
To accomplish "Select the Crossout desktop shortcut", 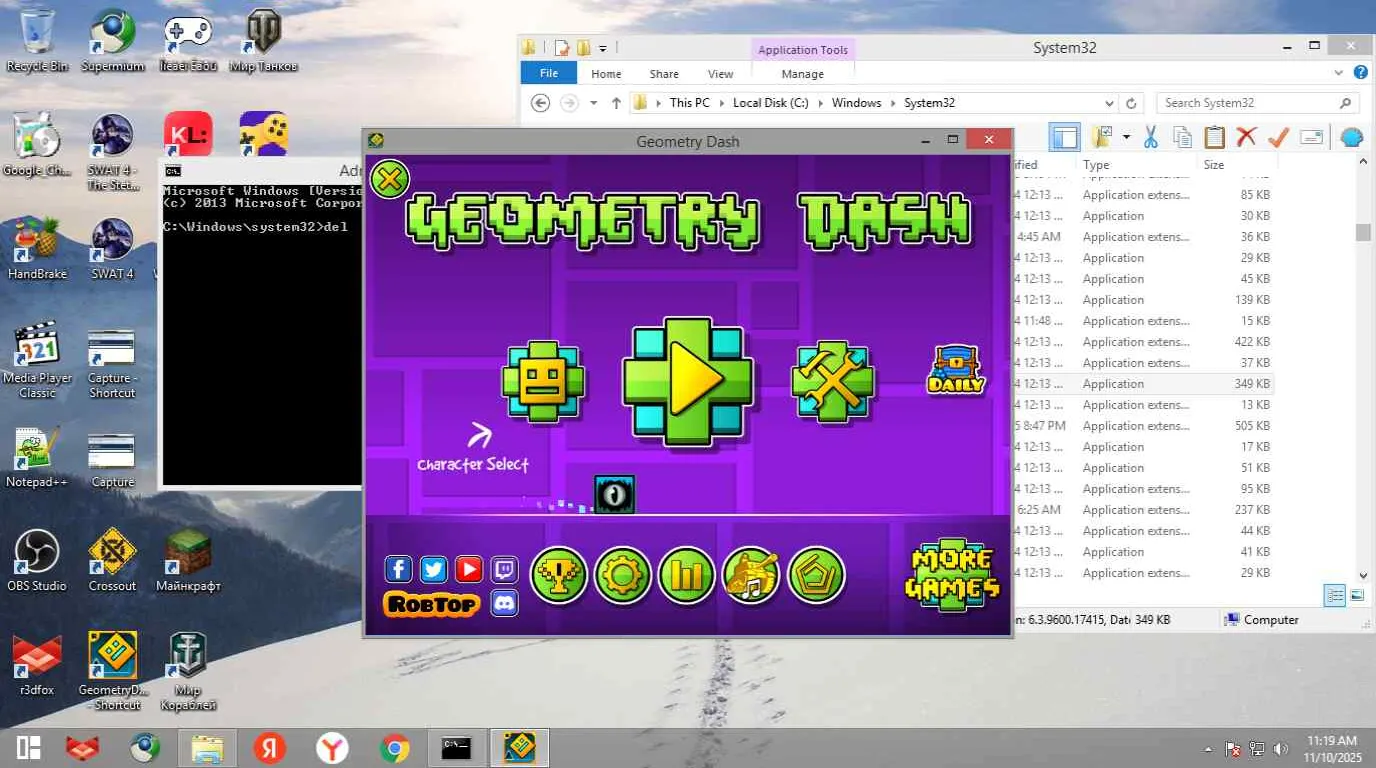I will pyautogui.click(x=113, y=561).
